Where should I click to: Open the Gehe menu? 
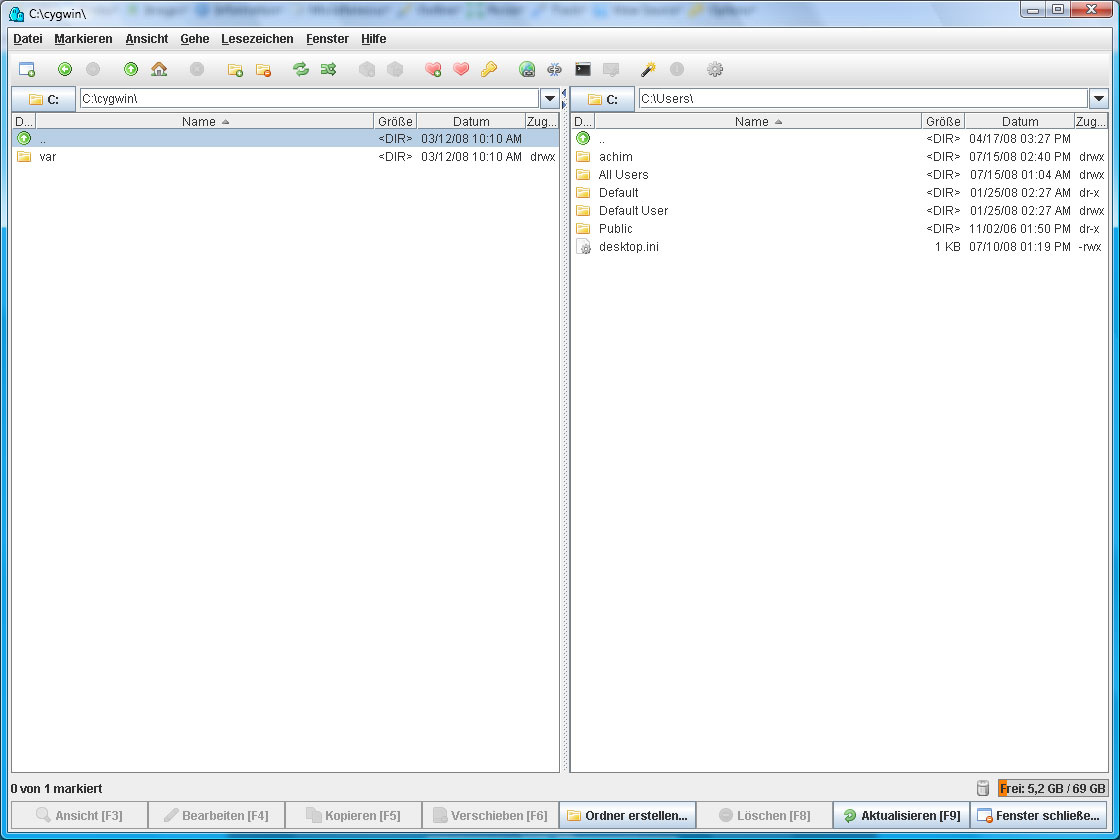tap(194, 39)
